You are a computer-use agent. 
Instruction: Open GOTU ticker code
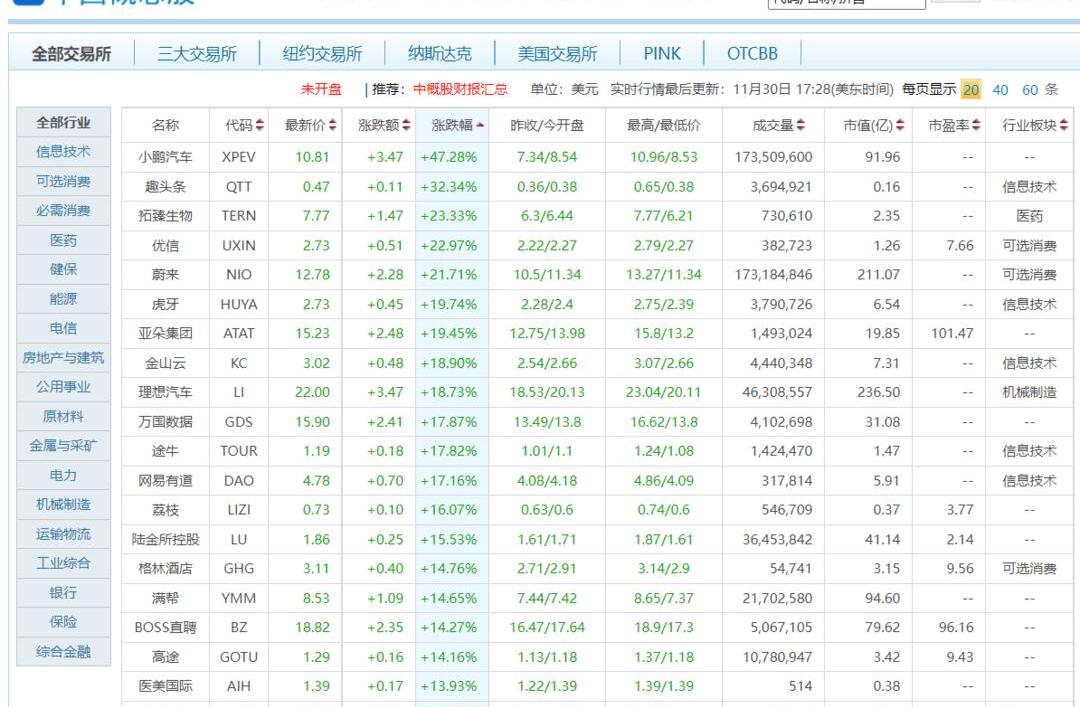pyautogui.click(x=239, y=657)
